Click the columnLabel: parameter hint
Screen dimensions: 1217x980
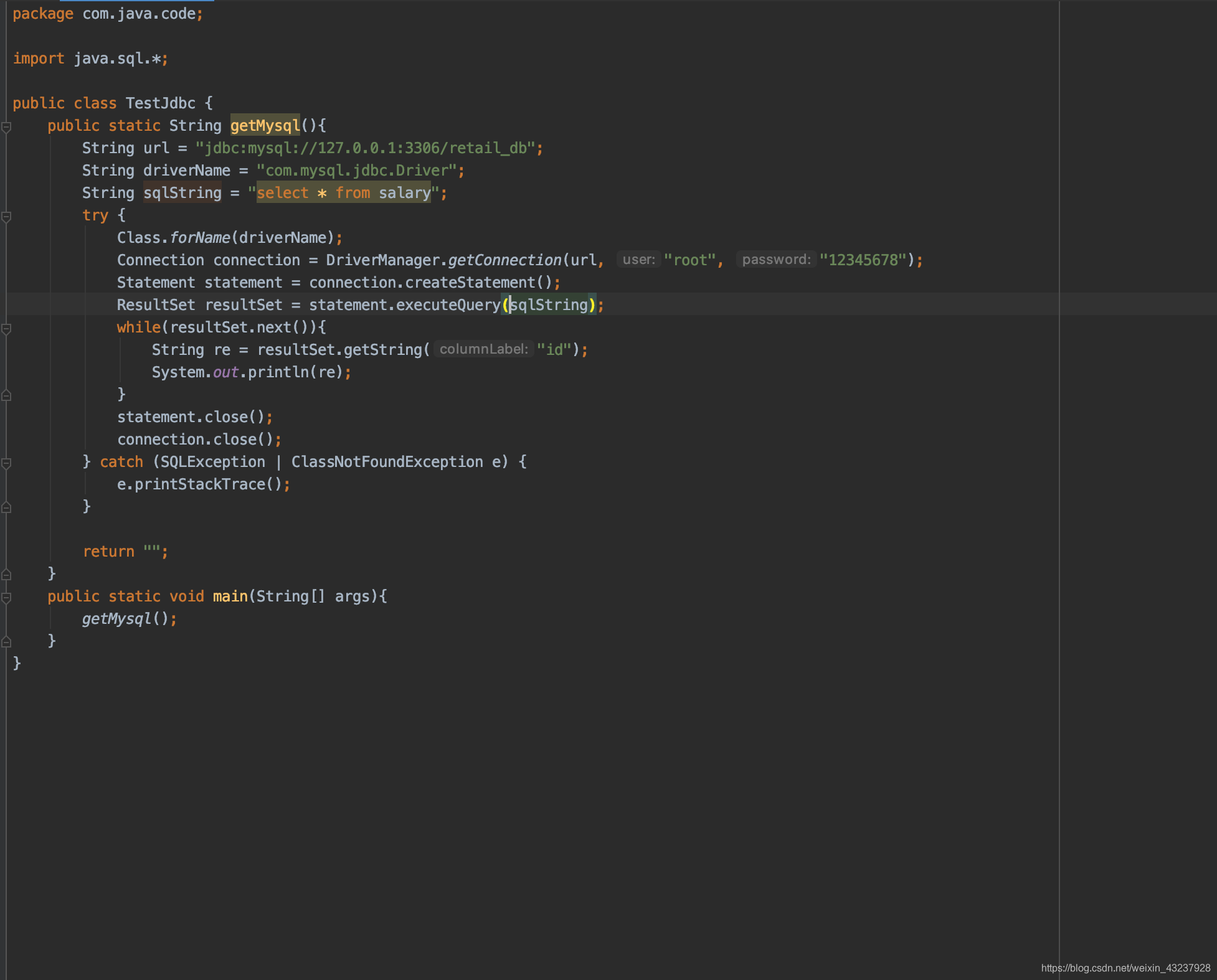pyautogui.click(x=484, y=349)
